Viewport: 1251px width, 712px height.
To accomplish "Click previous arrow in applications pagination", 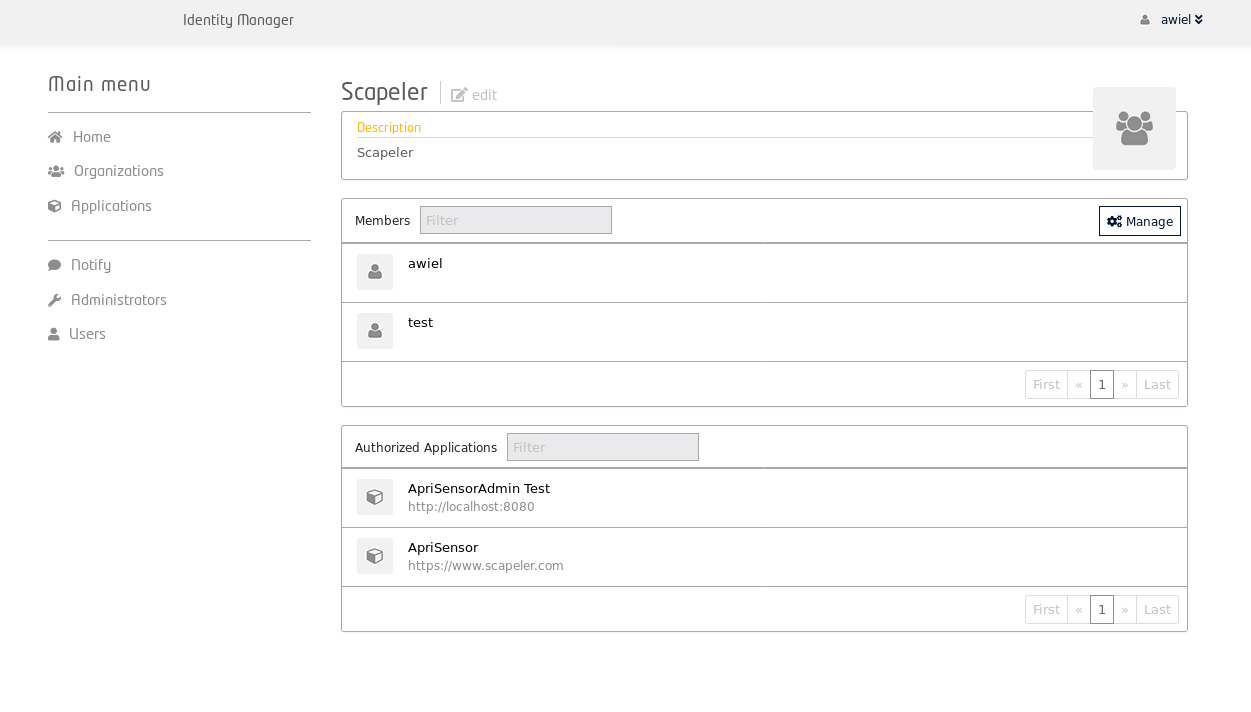I will coord(1079,610).
